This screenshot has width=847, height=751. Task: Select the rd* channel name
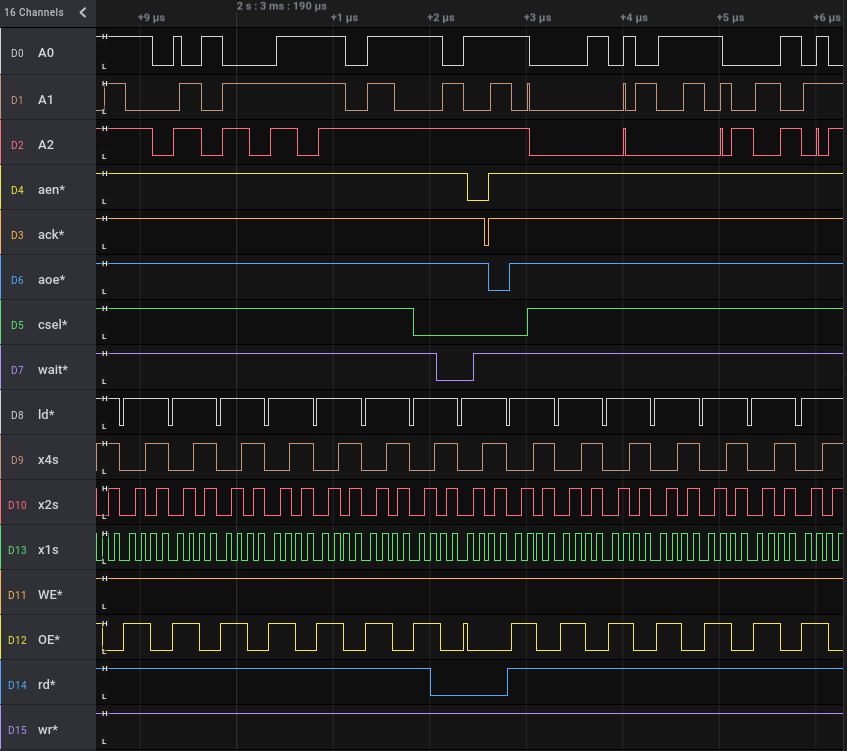[46, 685]
